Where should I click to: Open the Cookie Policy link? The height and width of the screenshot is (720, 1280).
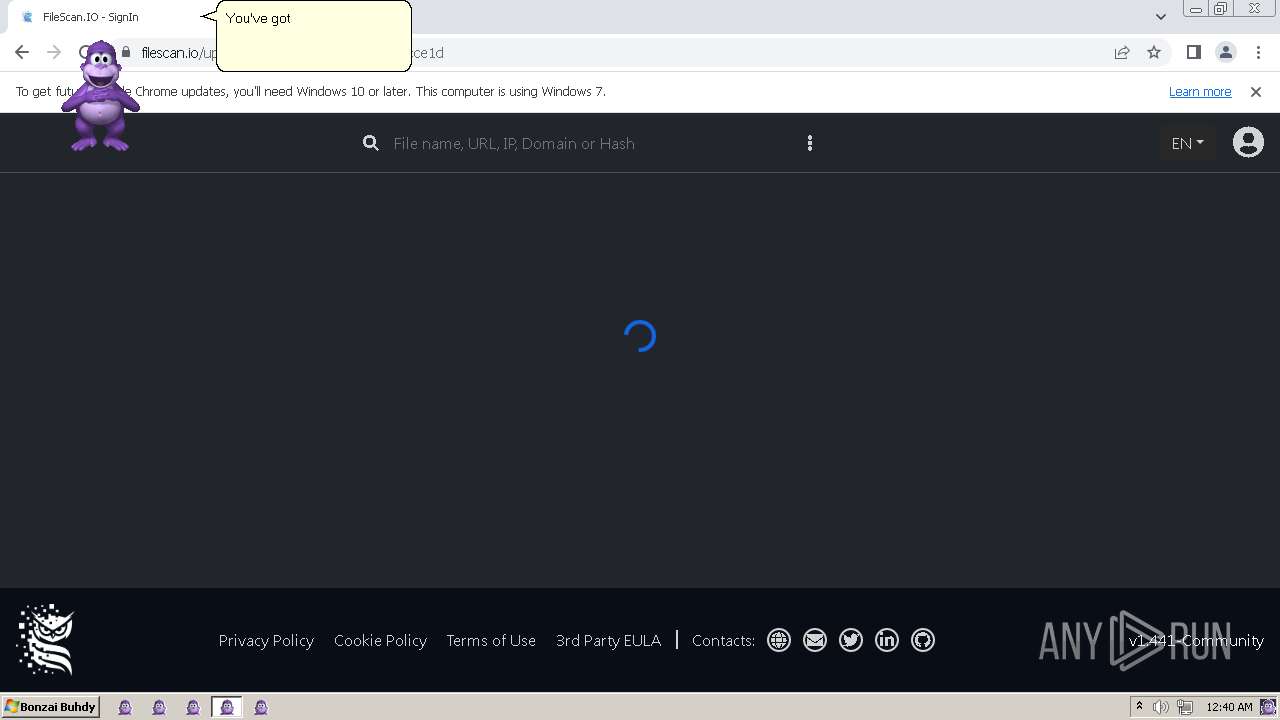click(380, 640)
